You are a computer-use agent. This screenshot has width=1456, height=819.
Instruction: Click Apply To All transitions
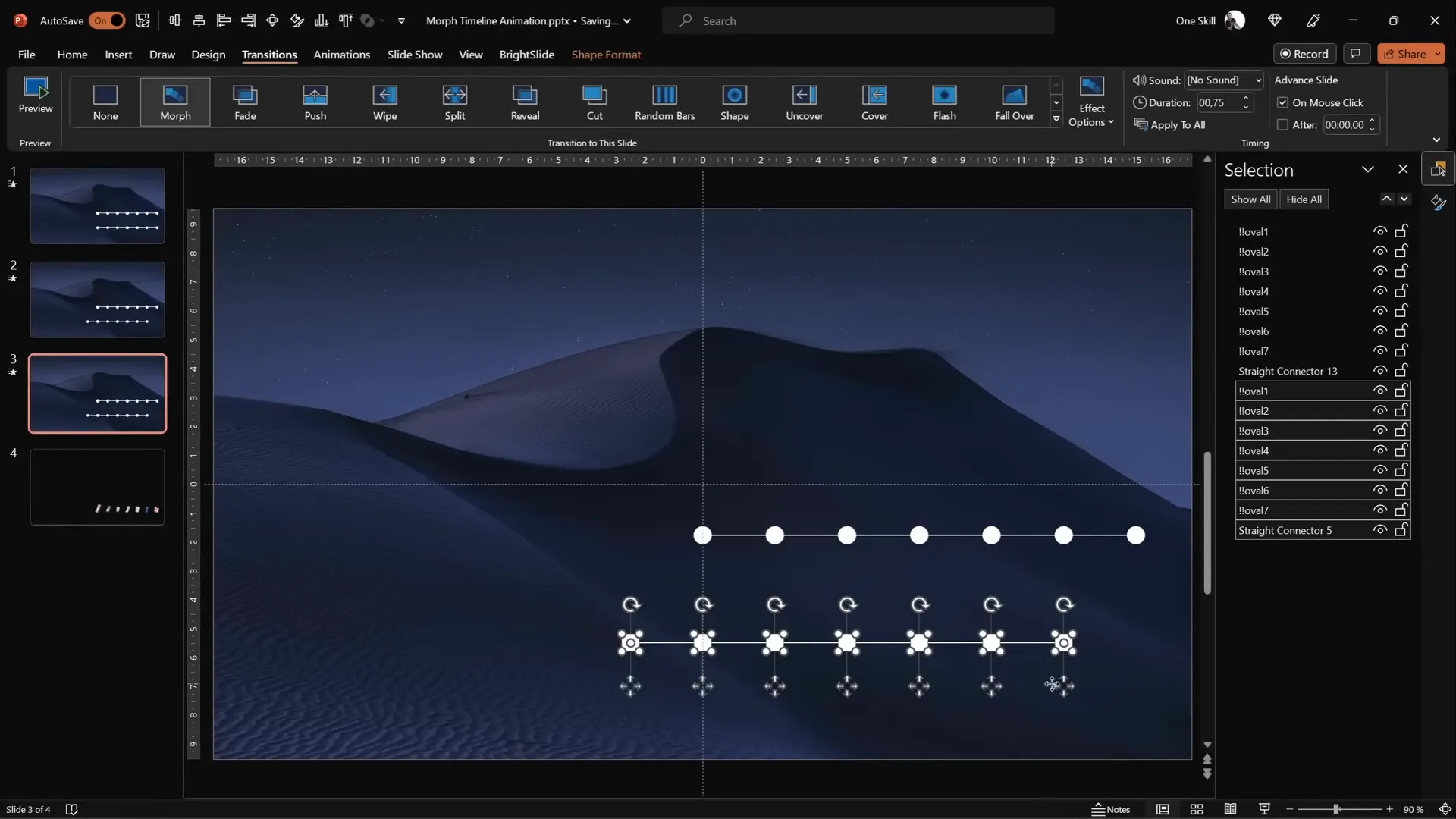coord(1177,124)
